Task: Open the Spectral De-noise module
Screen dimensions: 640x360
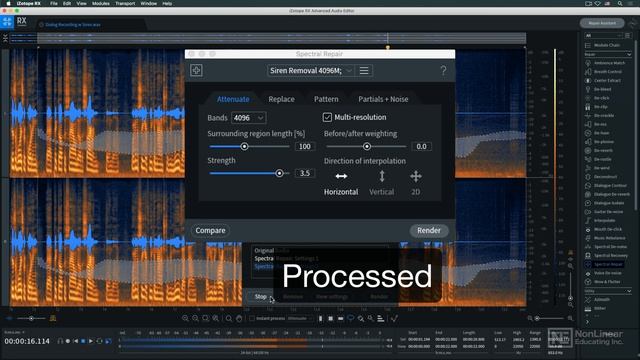Action: coord(605,247)
